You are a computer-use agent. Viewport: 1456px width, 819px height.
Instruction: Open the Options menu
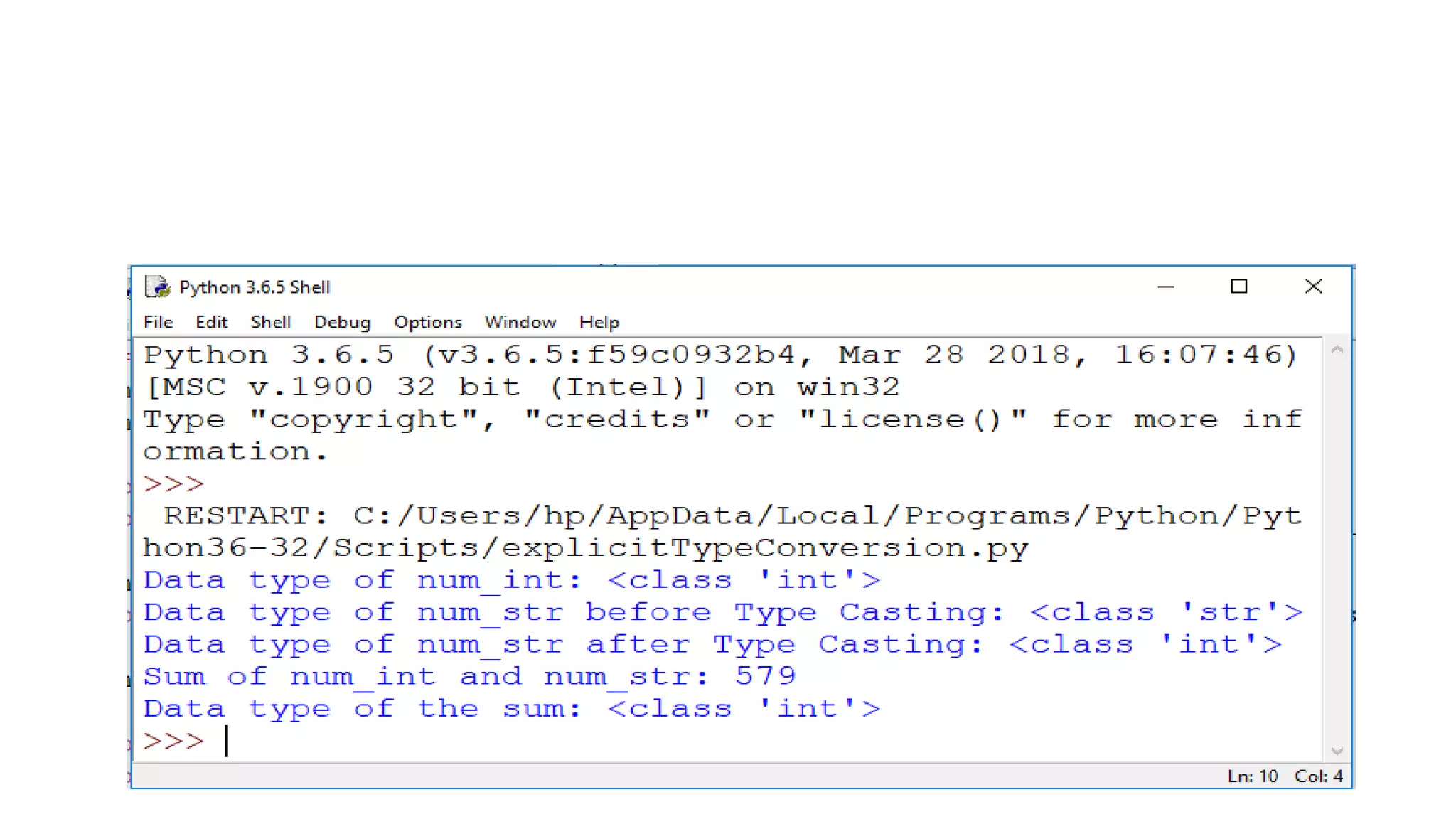pyautogui.click(x=427, y=322)
